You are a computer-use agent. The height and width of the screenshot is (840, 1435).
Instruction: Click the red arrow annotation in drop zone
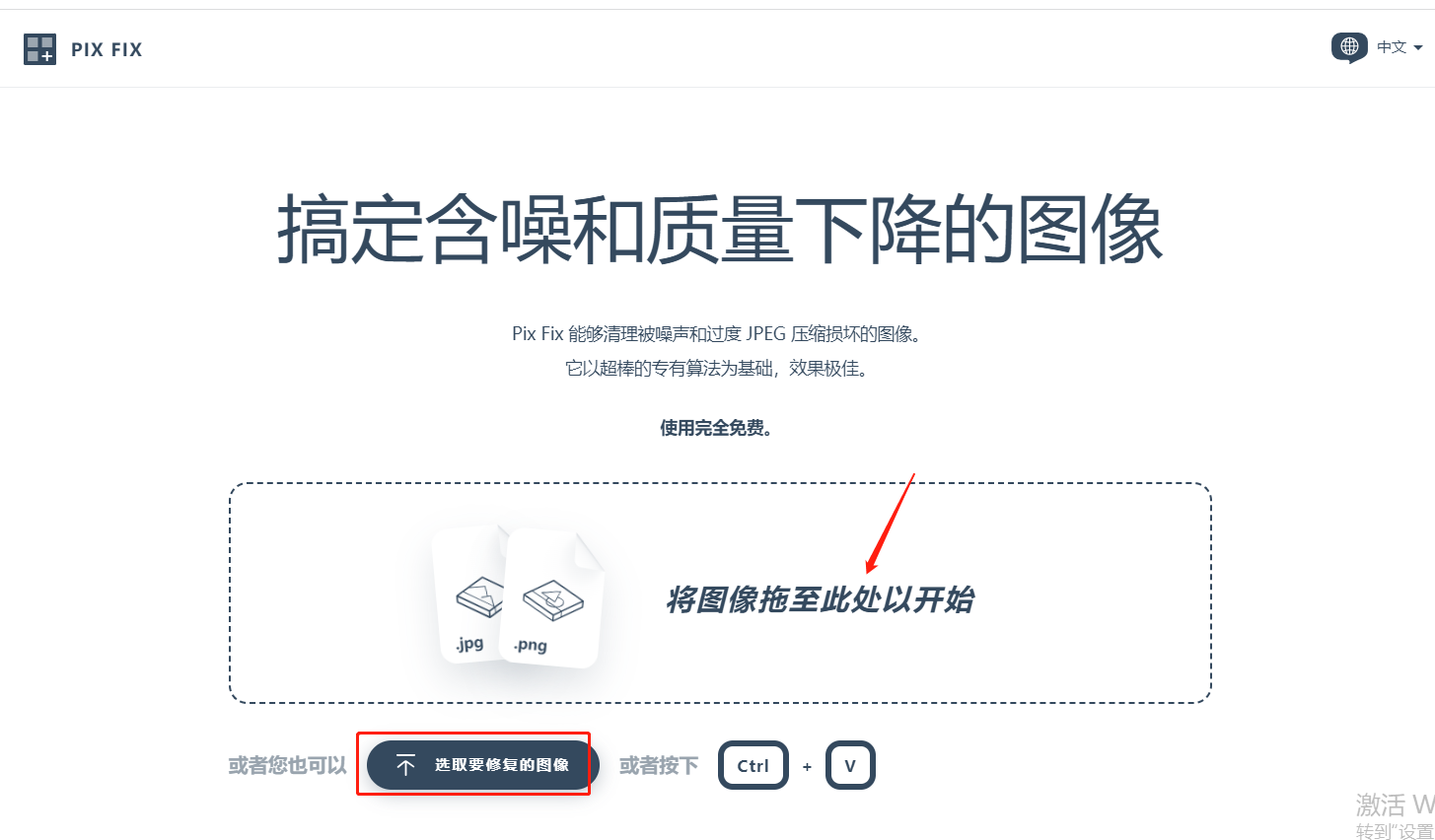pos(891,524)
